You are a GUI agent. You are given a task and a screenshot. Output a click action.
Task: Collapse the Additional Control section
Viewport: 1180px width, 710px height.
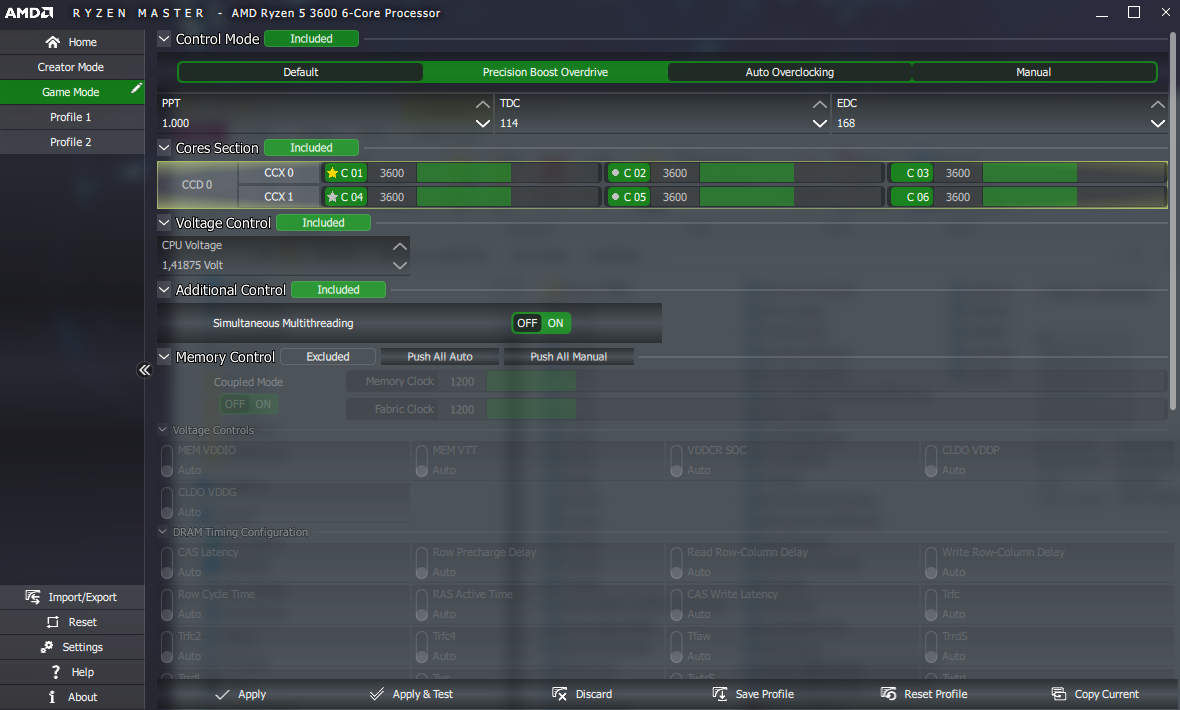click(x=164, y=290)
